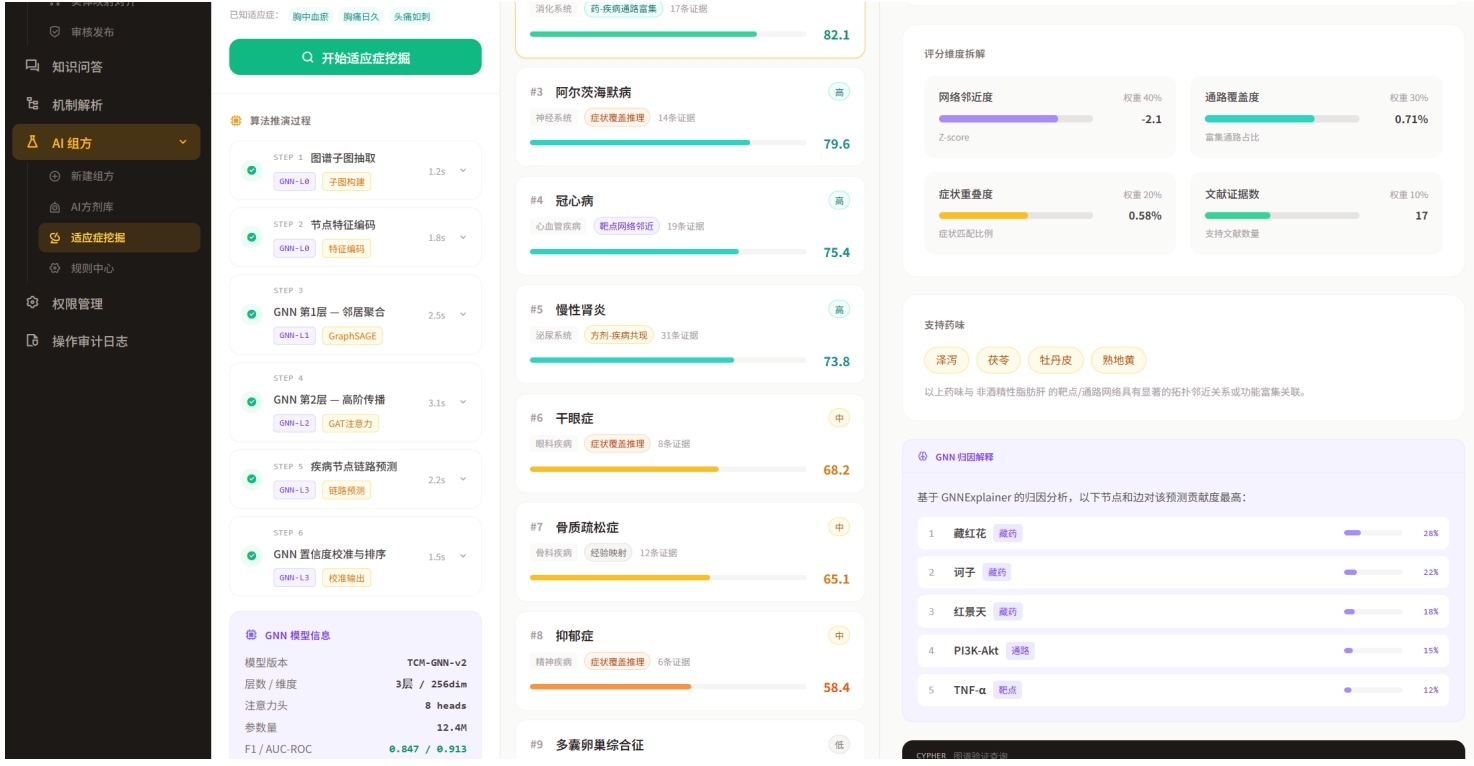The width and height of the screenshot is (1474, 766).
Task: Click the TCM-GNN-v2 model version value
Action: point(436,663)
